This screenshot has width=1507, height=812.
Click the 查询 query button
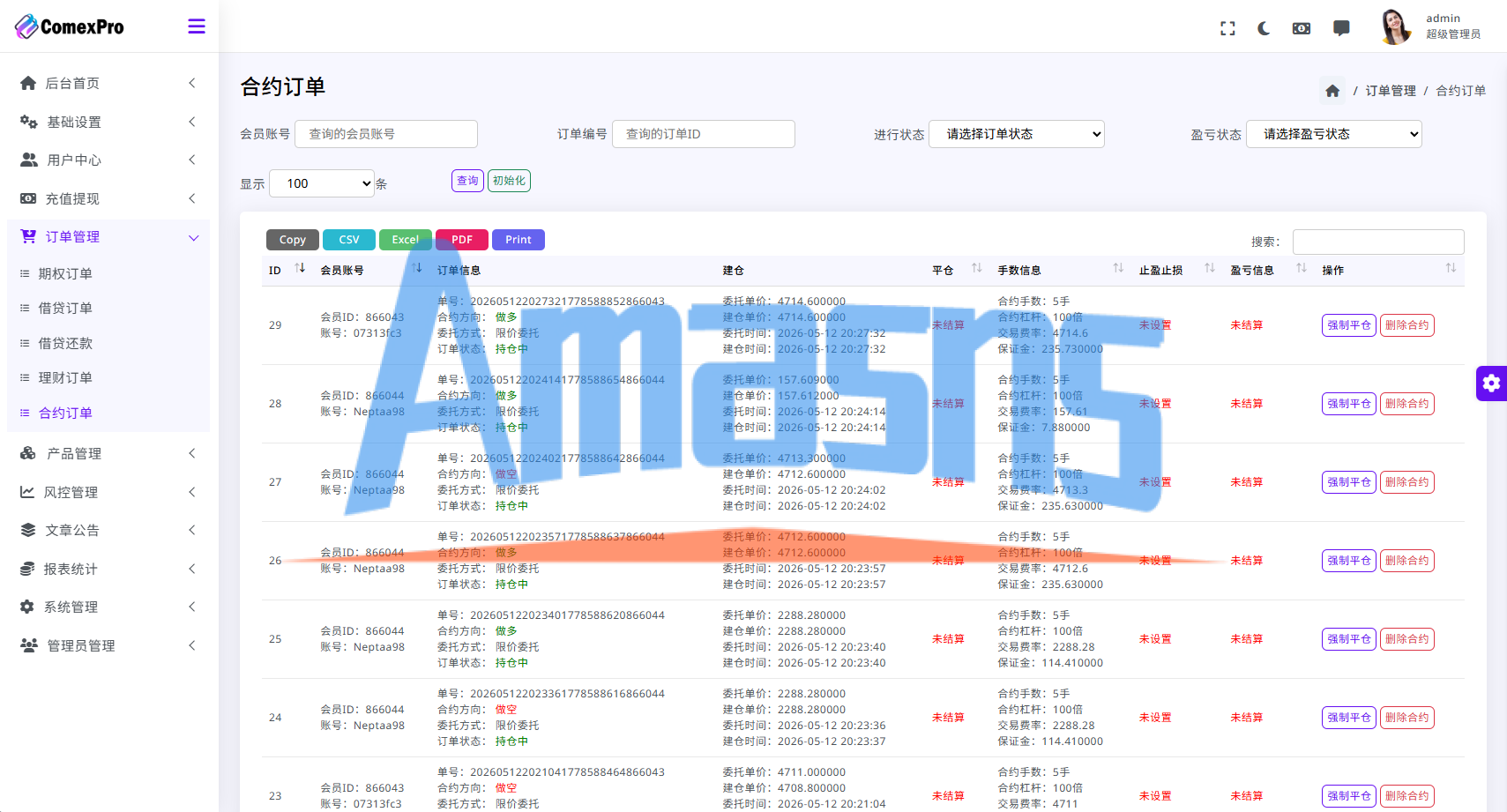pos(467,181)
